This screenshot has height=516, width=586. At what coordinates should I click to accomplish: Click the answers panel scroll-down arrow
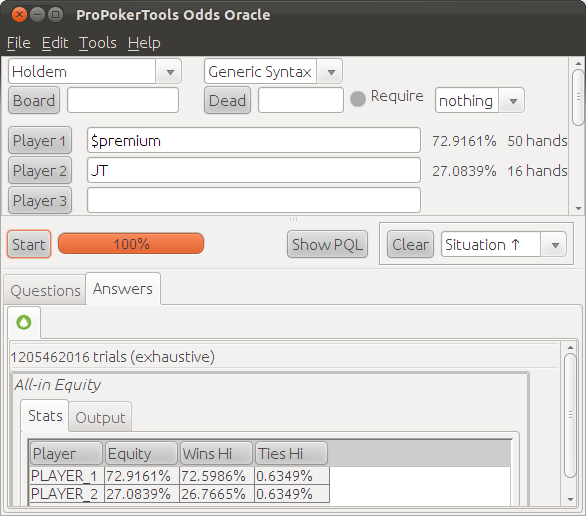click(570, 499)
